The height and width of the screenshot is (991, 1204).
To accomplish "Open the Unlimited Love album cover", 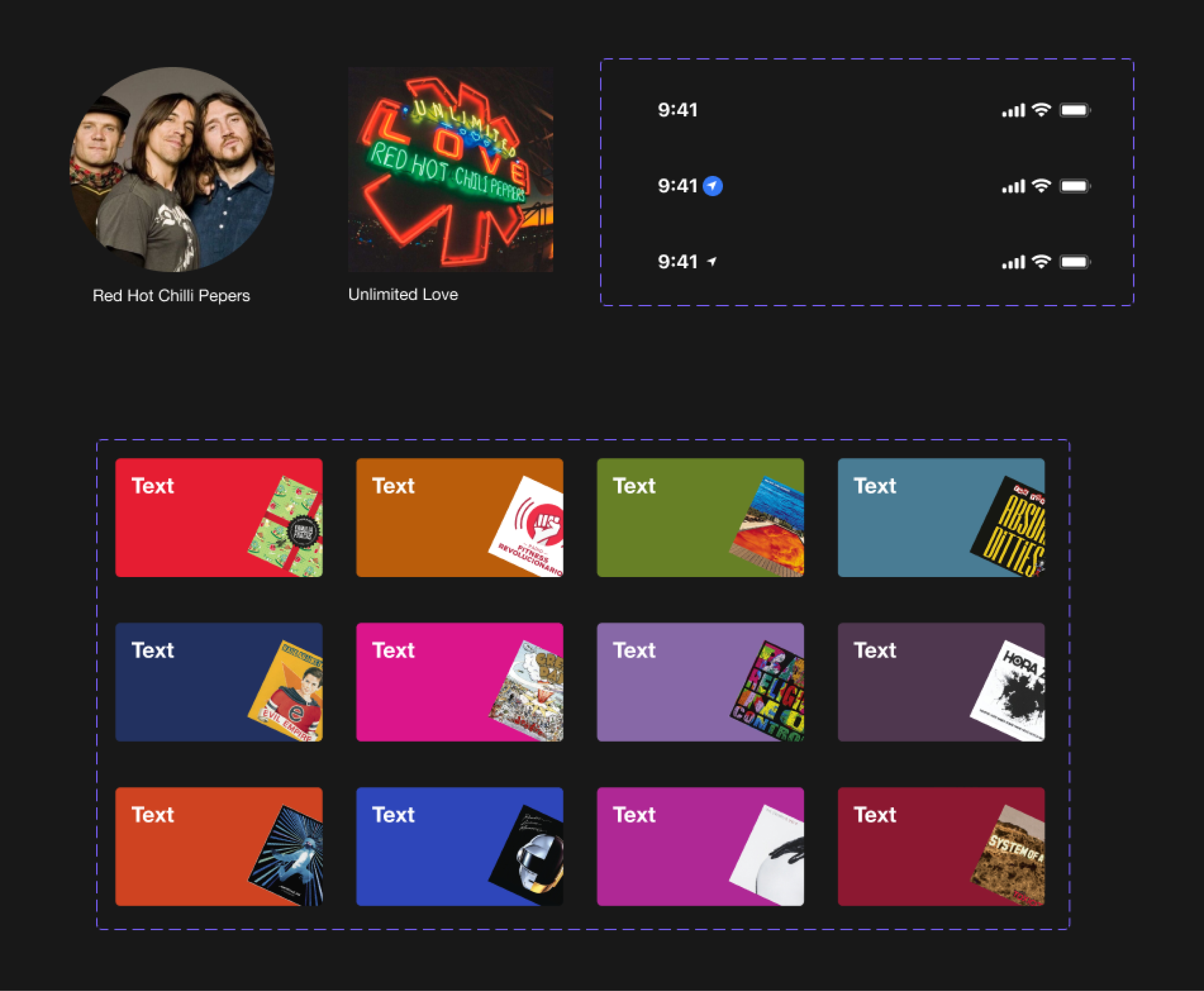I will coord(451,170).
